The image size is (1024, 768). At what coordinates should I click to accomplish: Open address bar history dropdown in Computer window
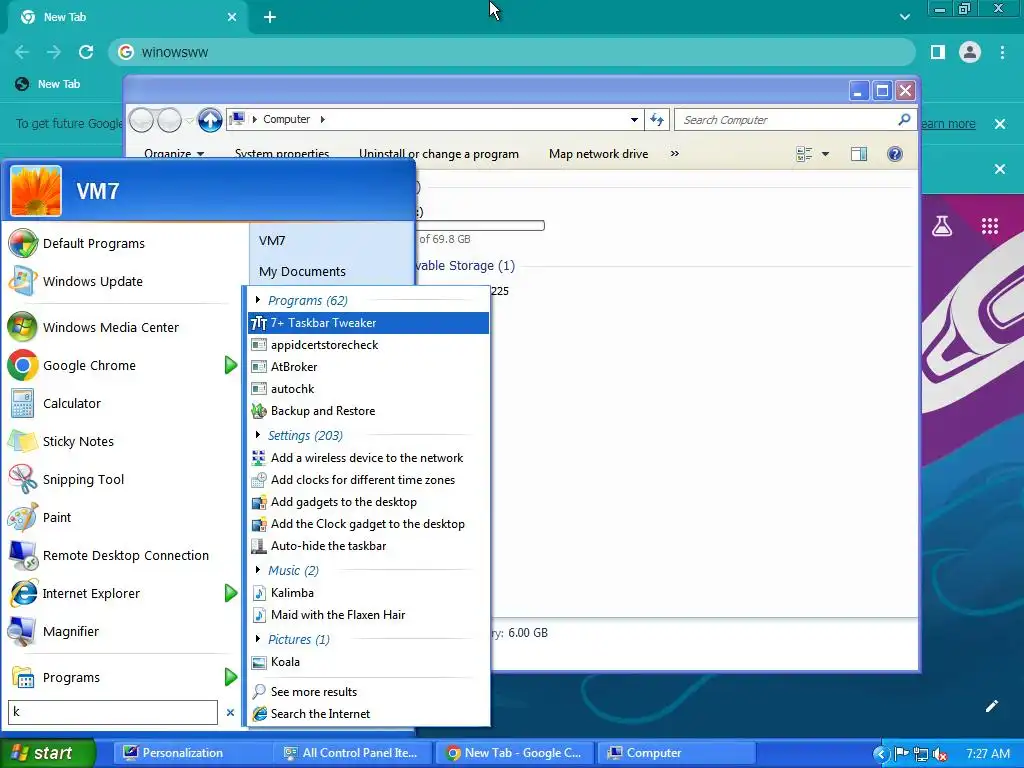click(634, 120)
